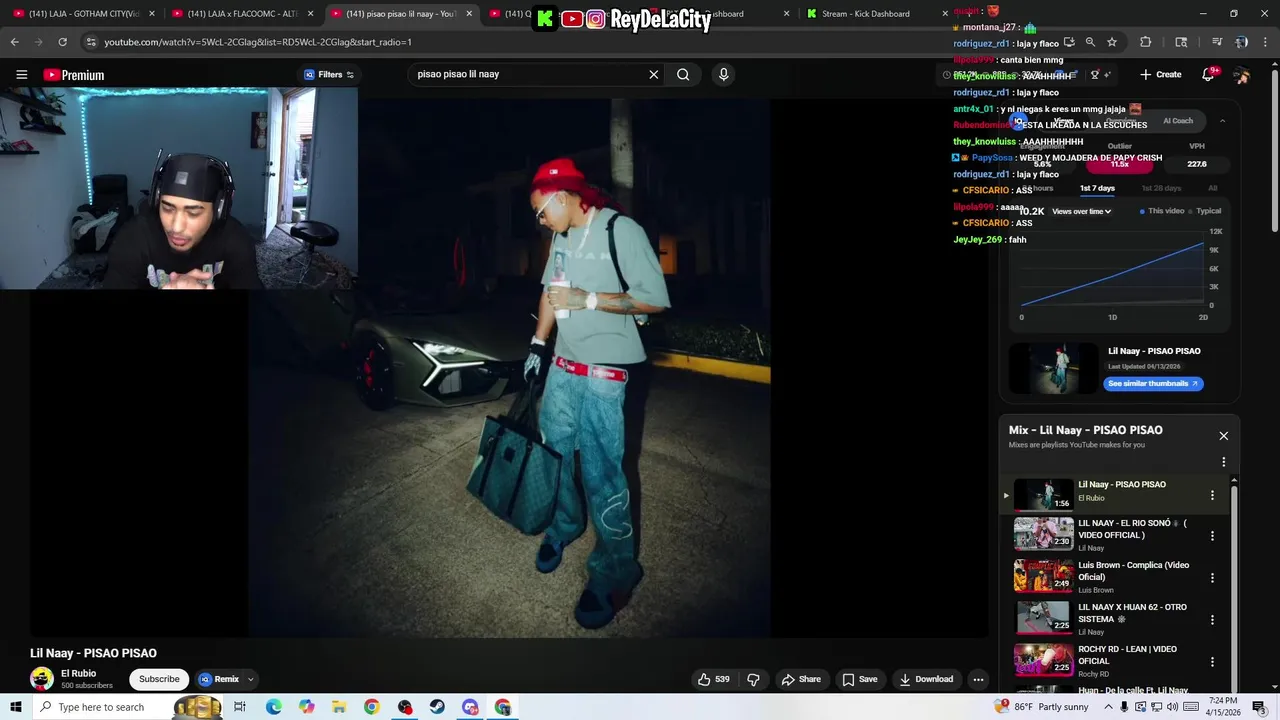Open the browser three-dot menu
The height and width of the screenshot is (720, 1280).
tap(1266, 42)
